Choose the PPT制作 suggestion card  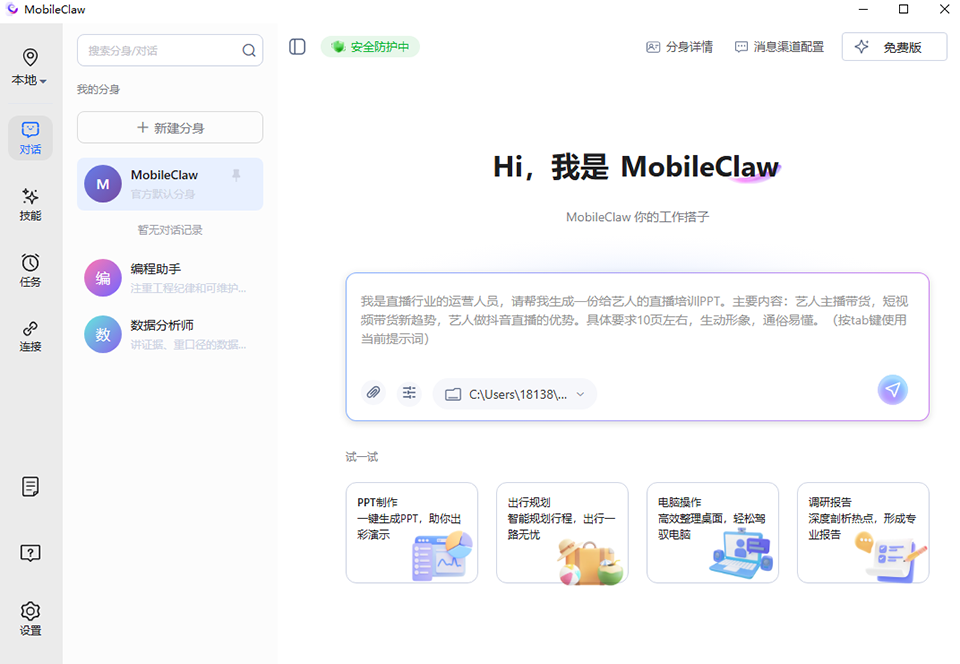pyautogui.click(x=411, y=532)
